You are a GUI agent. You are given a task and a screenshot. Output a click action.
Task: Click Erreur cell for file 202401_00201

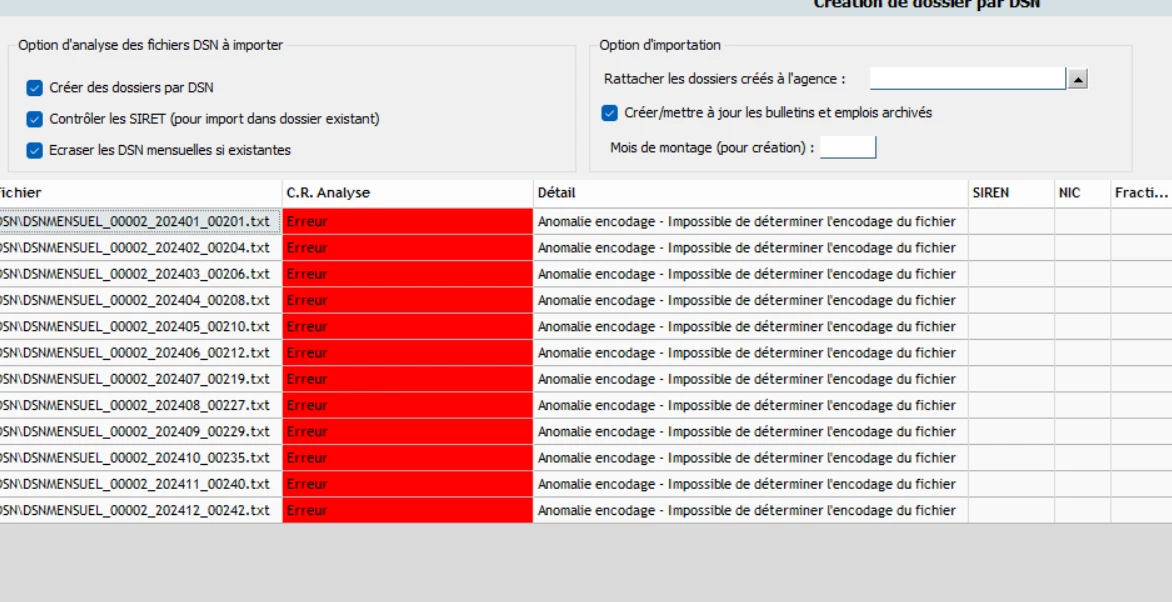(x=407, y=221)
